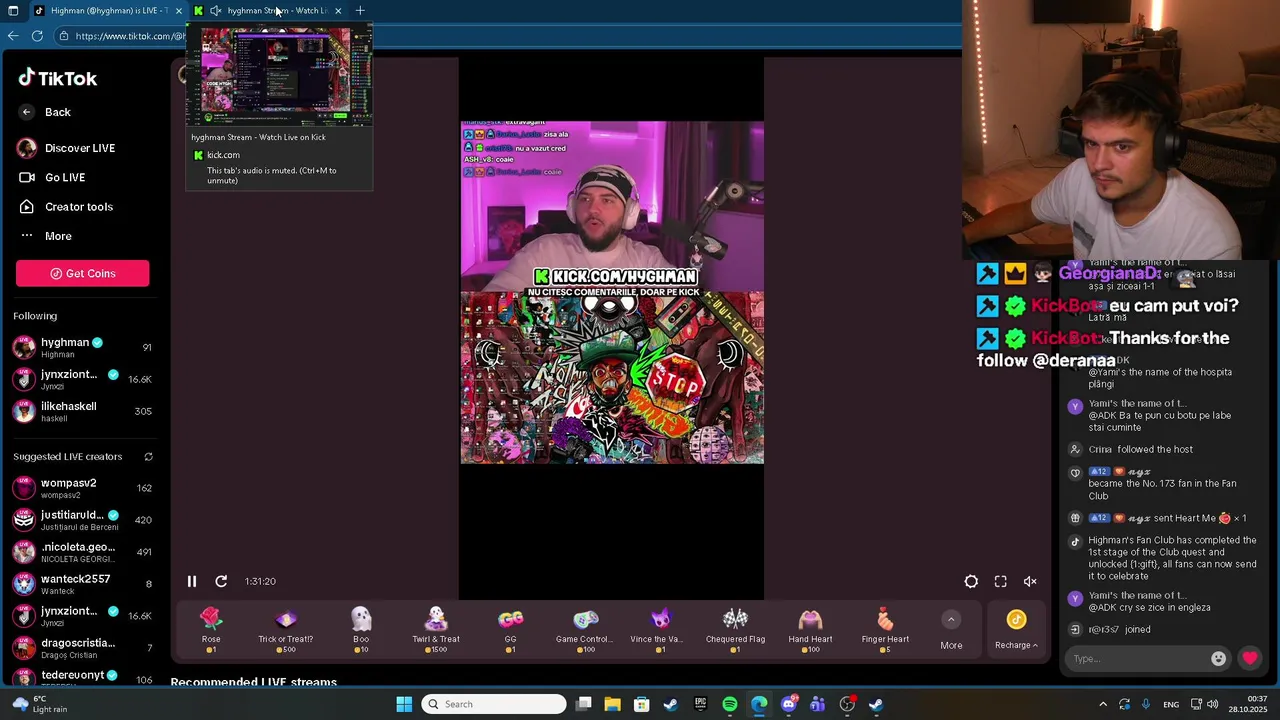The height and width of the screenshot is (720, 1280).
Task: Refresh the browser page
Action: (37, 36)
